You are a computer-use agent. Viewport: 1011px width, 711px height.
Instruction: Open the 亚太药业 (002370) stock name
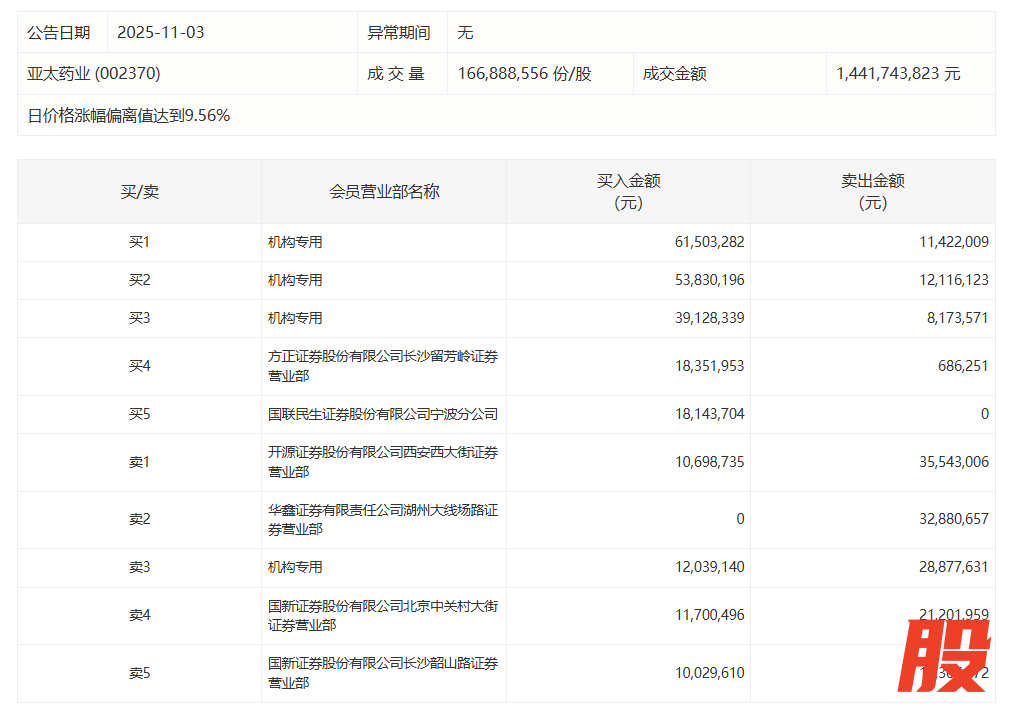94,74
